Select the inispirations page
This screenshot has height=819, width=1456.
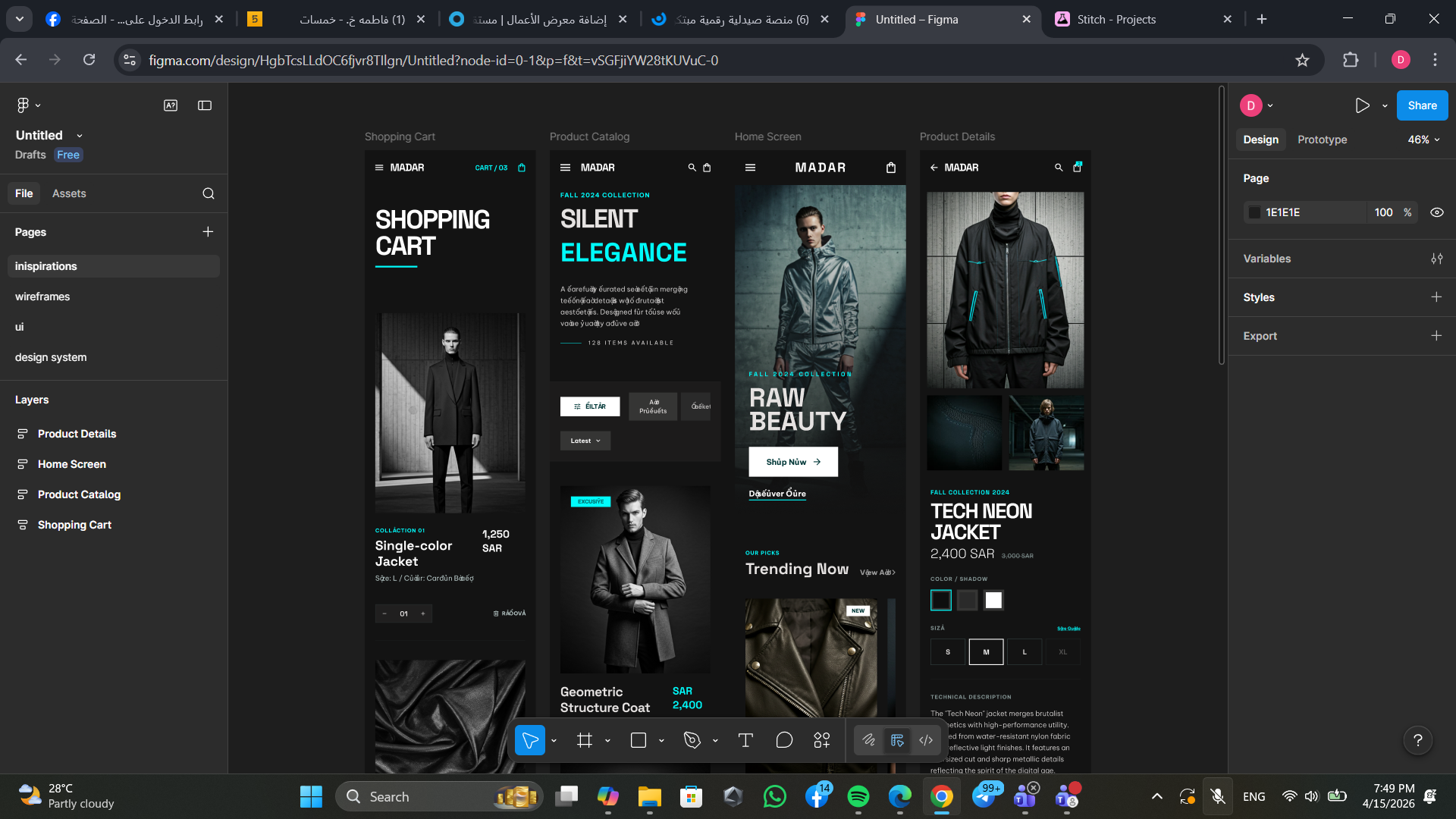point(114,266)
